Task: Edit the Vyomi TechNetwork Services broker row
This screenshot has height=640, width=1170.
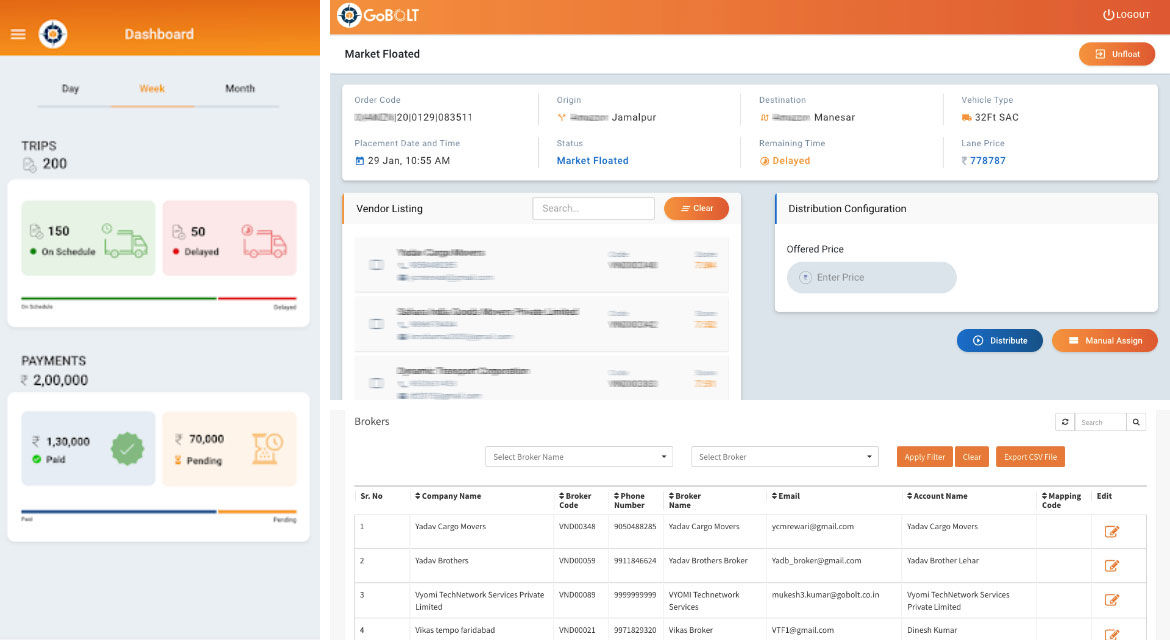Action: point(1111,600)
